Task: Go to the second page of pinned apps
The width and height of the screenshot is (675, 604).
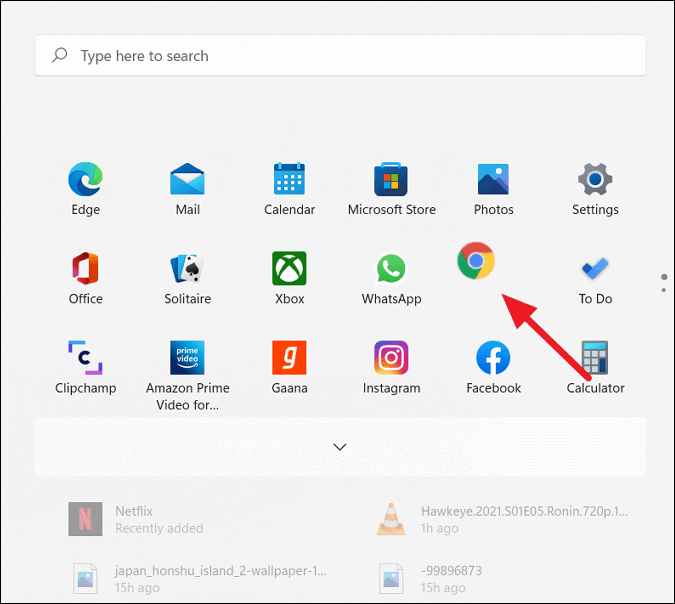Action: pos(664,290)
